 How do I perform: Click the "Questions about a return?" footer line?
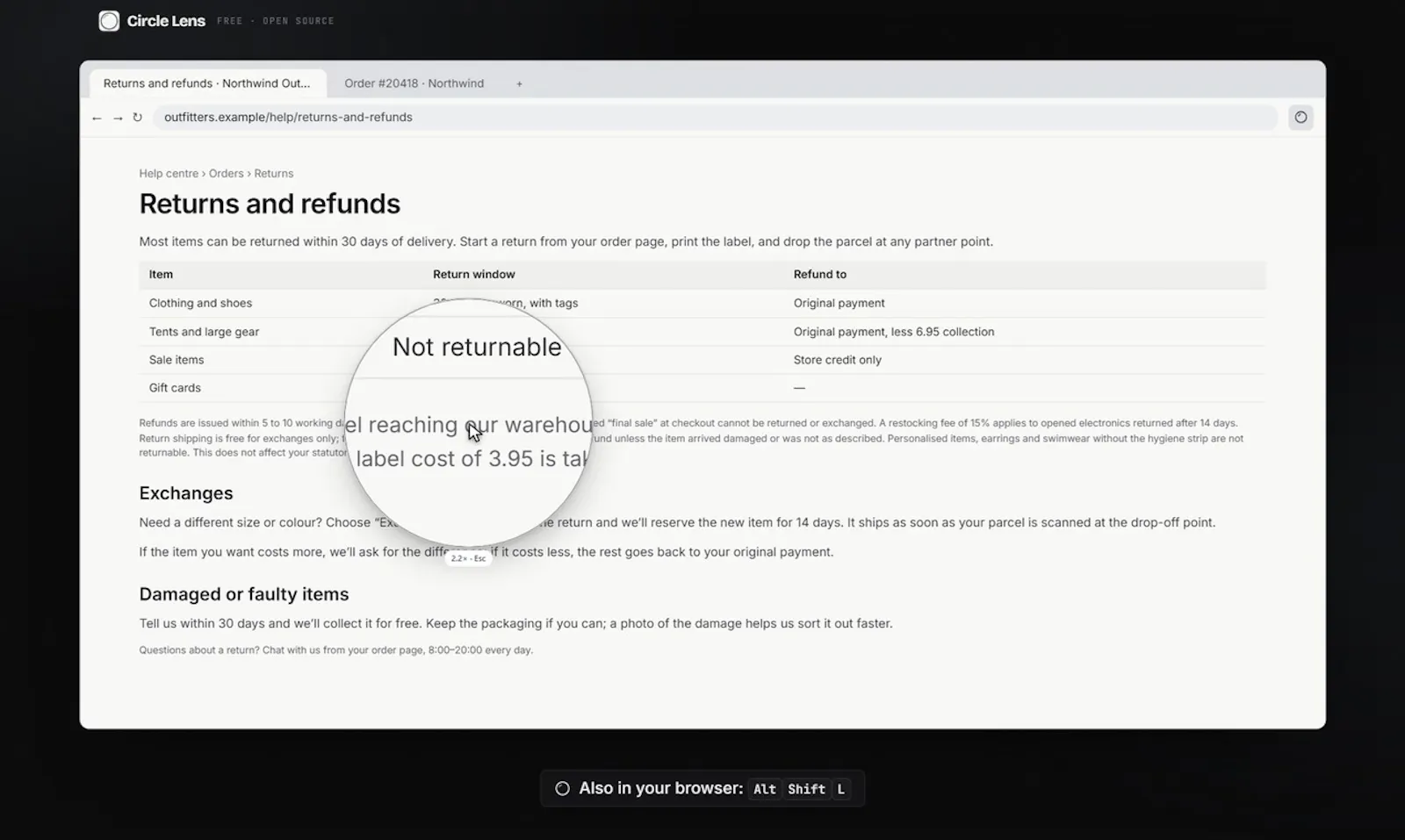point(335,650)
